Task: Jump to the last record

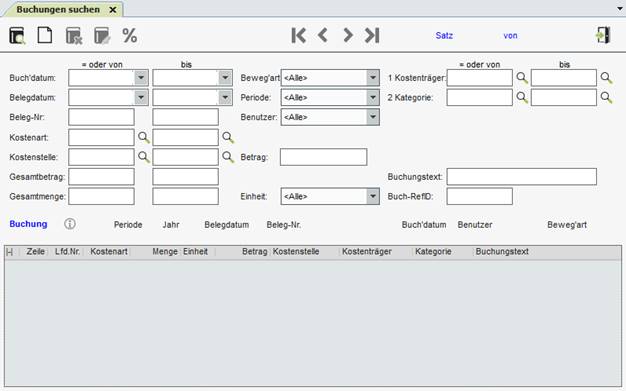Action: click(x=372, y=36)
